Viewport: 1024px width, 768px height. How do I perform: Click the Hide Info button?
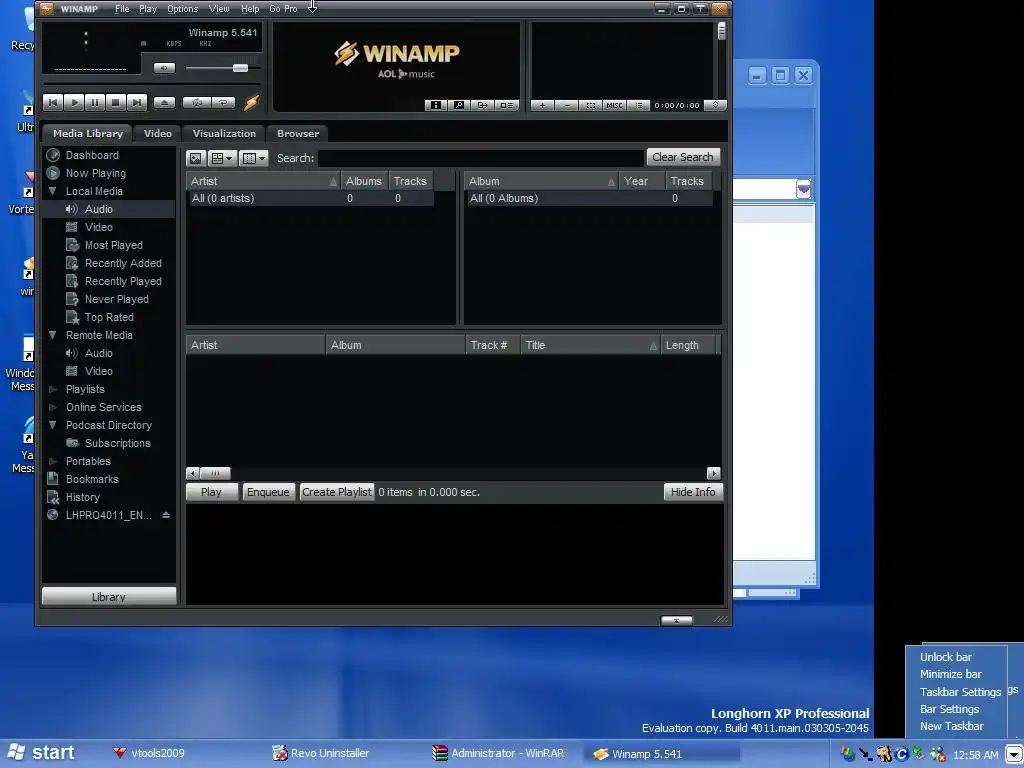[x=693, y=492]
